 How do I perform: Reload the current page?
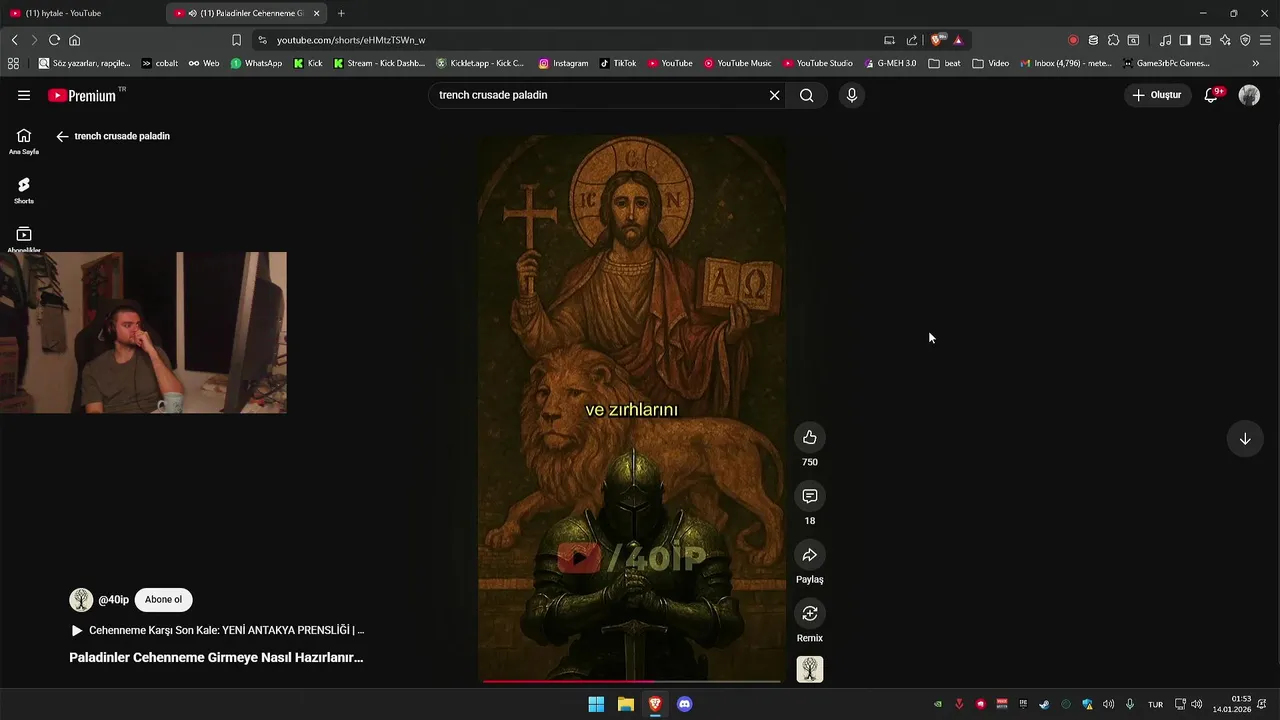pyautogui.click(x=54, y=40)
